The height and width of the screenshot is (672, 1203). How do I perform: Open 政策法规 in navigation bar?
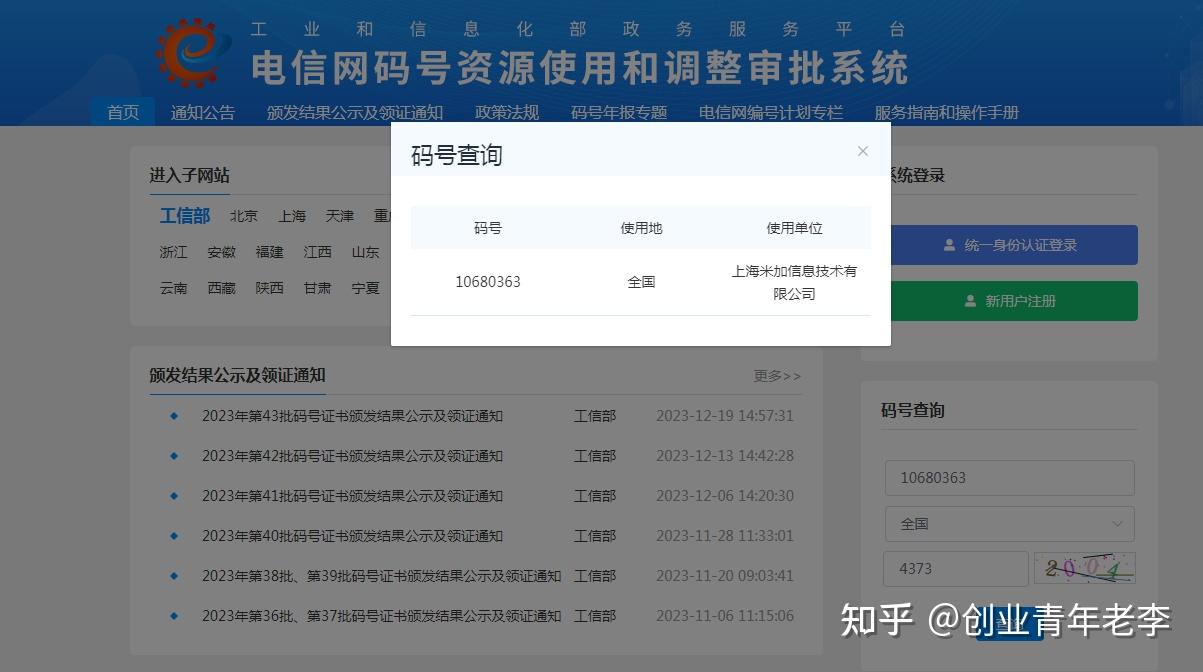[506, 112]
